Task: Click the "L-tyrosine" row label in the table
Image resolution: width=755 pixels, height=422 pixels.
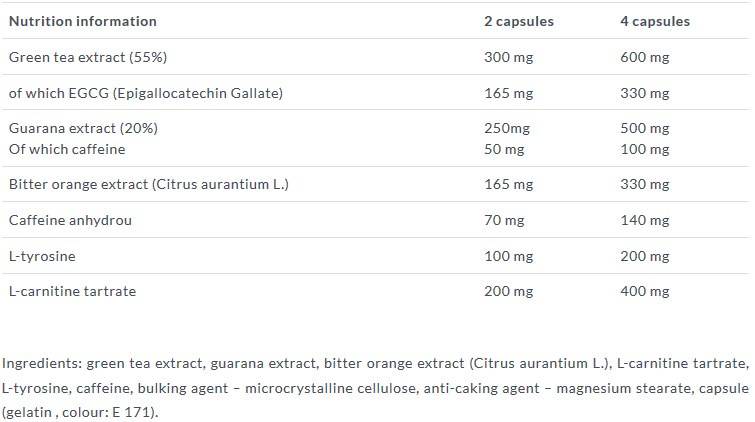Action: pyautogui.click(x=42, y=256)
